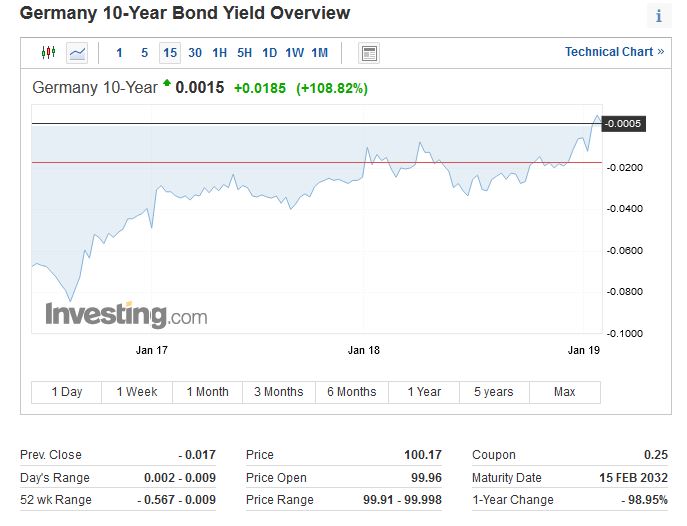Click the Germany 10-Year chart title

coord(95,87)
